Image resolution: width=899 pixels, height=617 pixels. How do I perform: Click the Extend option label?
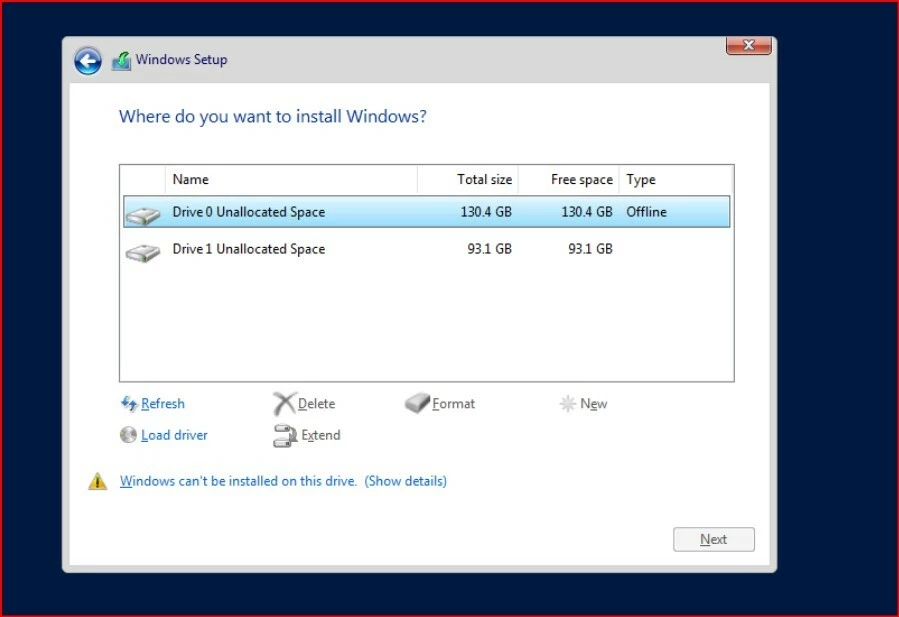pyautogui.click(x=321, y=435)
